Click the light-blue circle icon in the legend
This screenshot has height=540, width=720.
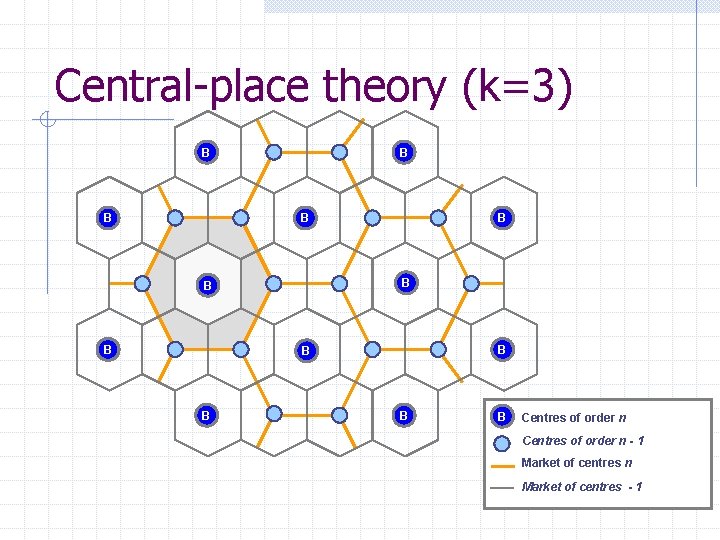click(502, 443)
